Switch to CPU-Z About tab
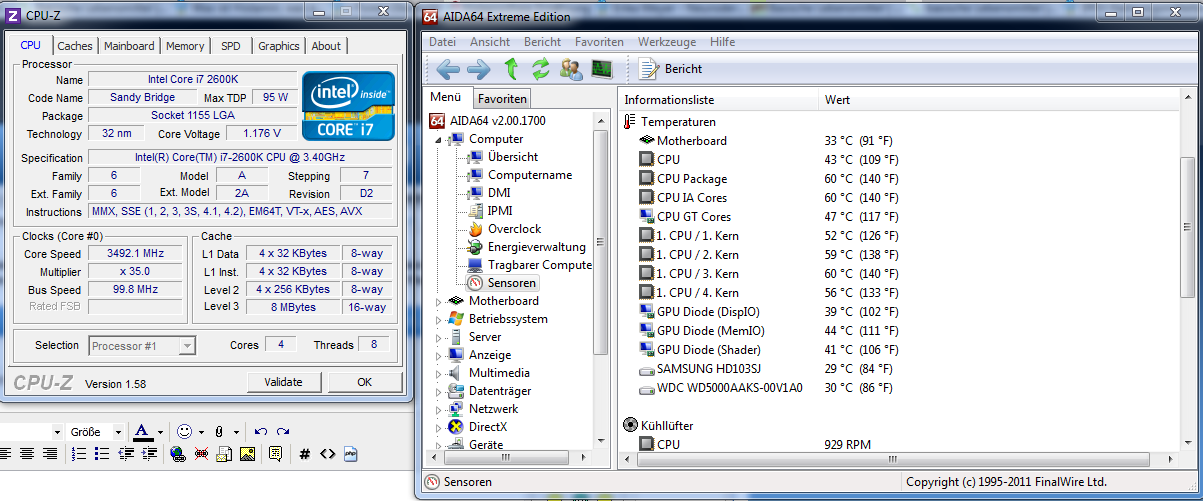Screen dimensions: 1203x504 click(x=326, y=46)
